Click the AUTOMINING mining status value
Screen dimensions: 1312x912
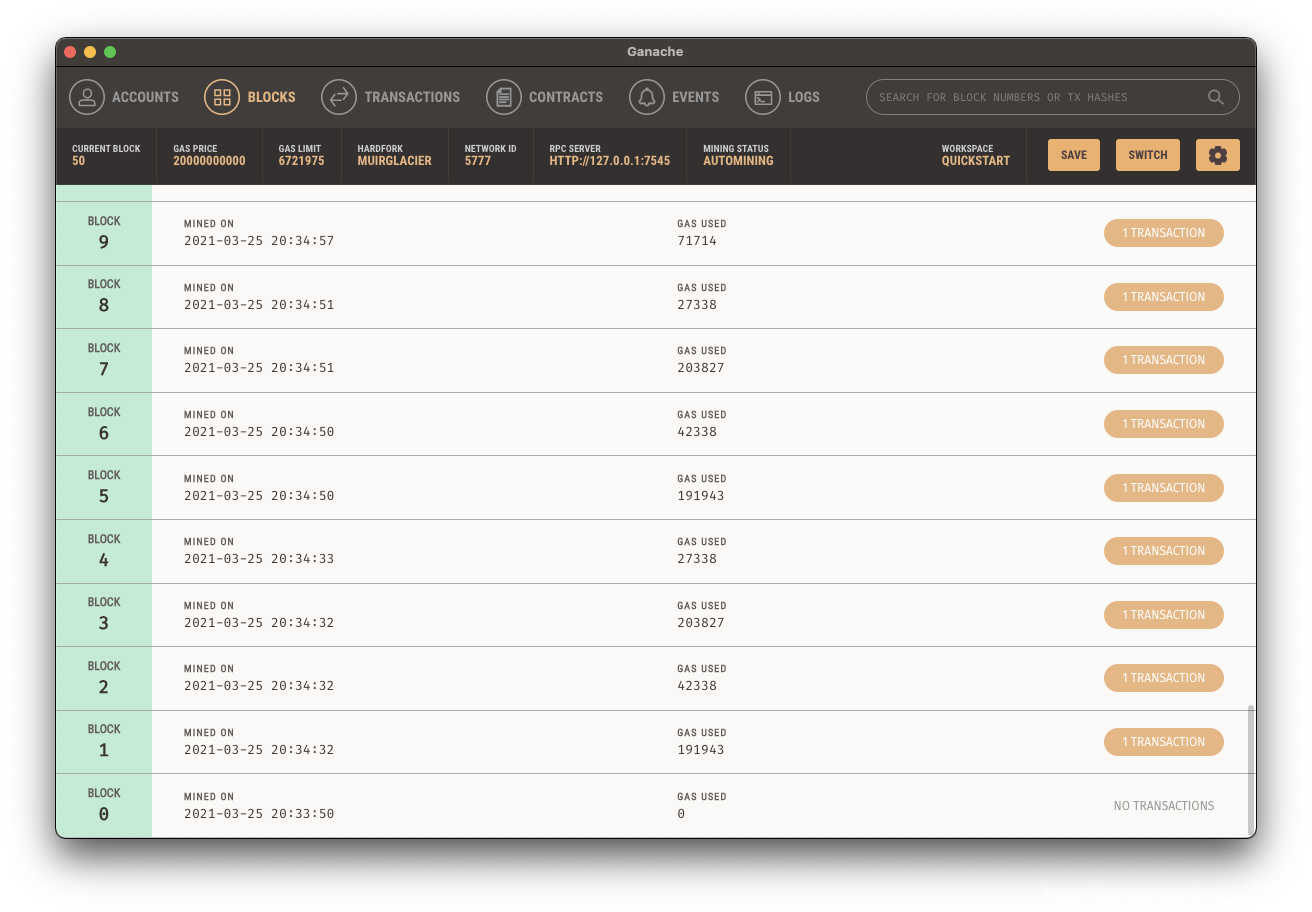(x=738, y=161)
